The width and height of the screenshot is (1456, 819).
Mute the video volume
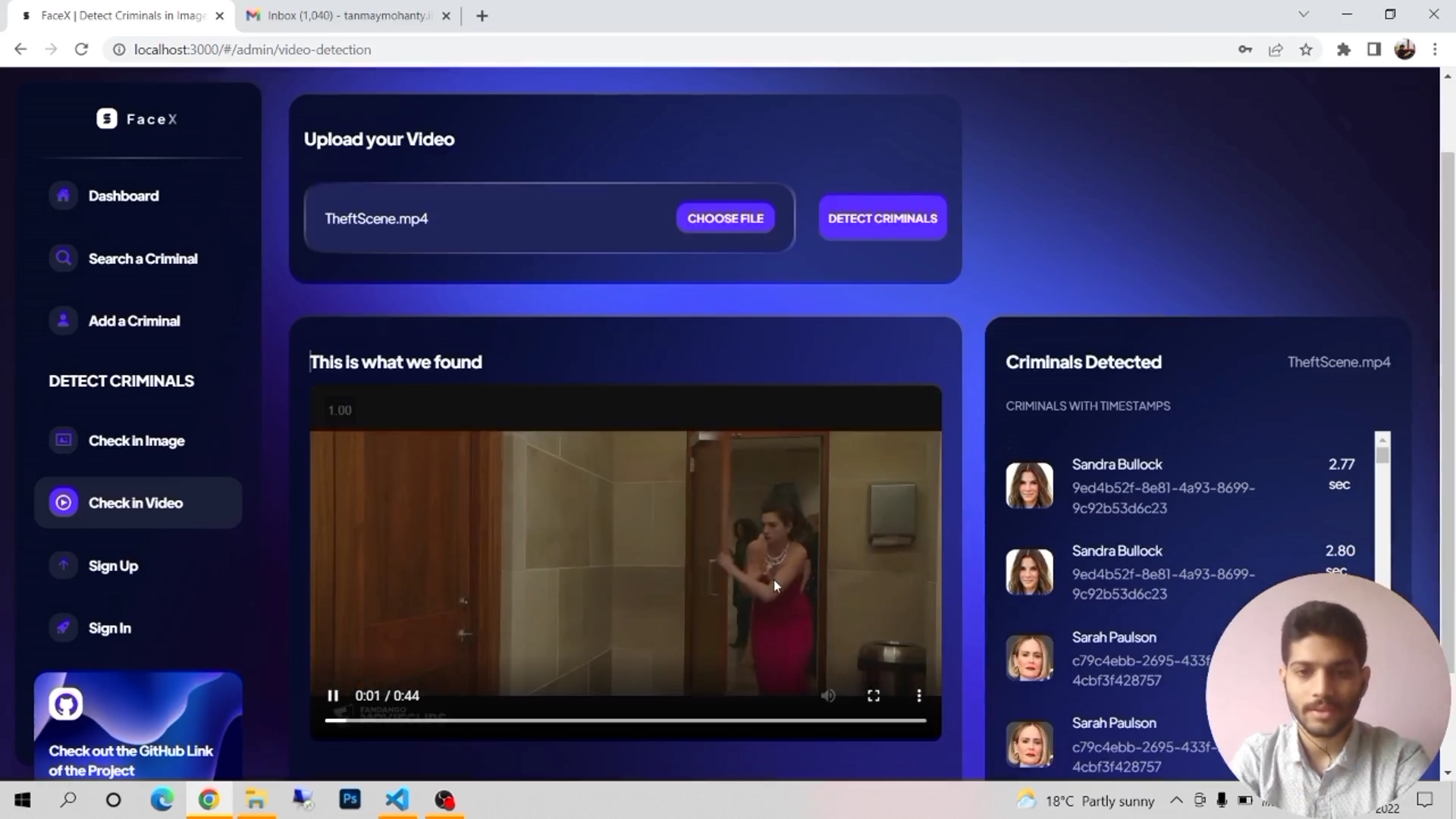pyautogui.click(x=828, y=696)
